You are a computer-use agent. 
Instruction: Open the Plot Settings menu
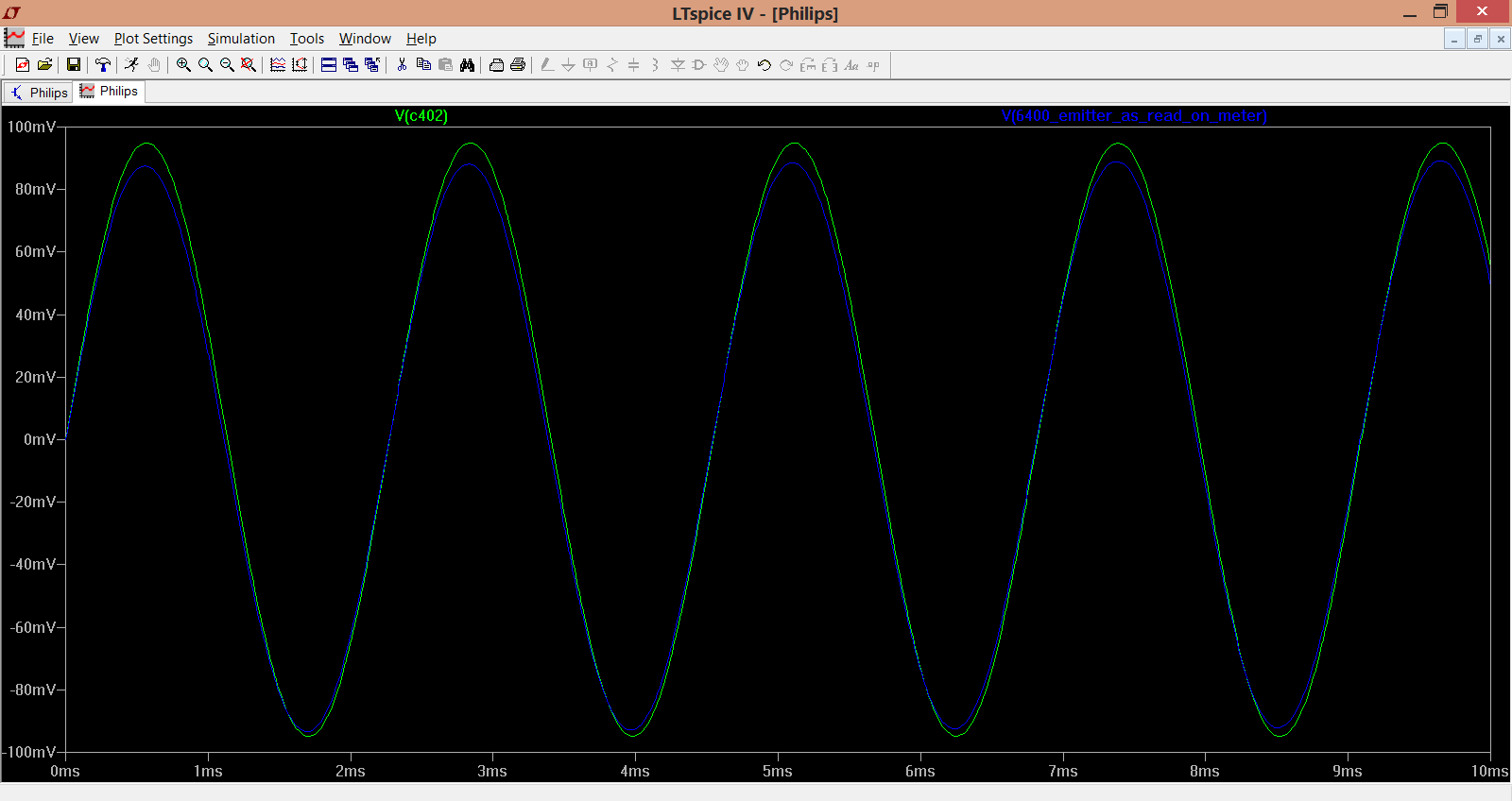(153, 39)
